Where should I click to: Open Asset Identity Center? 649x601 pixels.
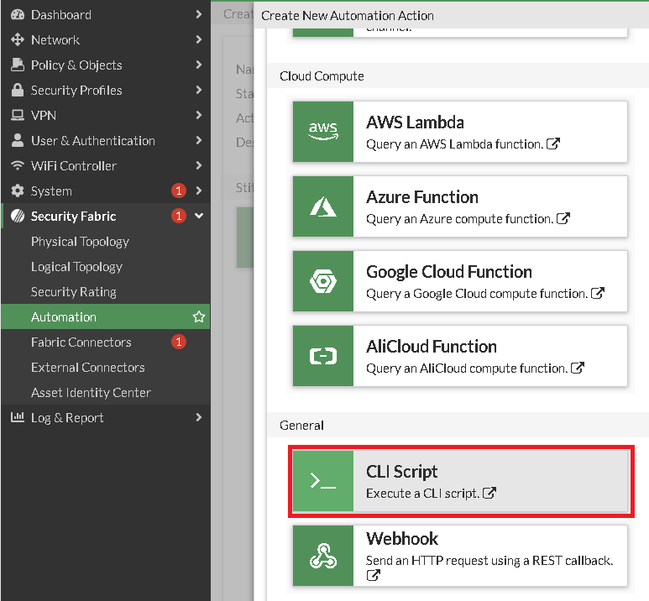tap(91, 393)
